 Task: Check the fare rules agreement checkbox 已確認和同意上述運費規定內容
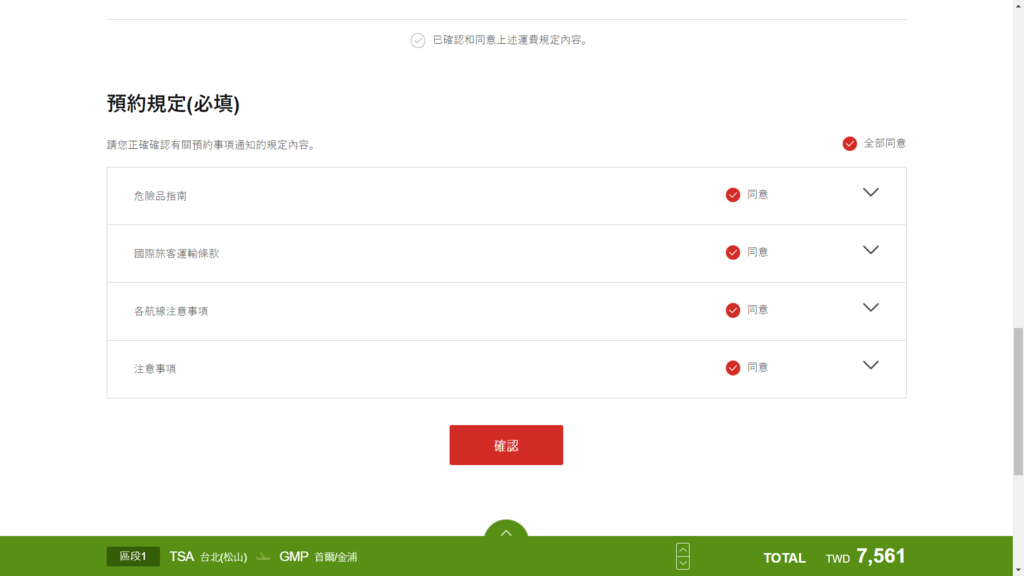(x=418, y=40)
